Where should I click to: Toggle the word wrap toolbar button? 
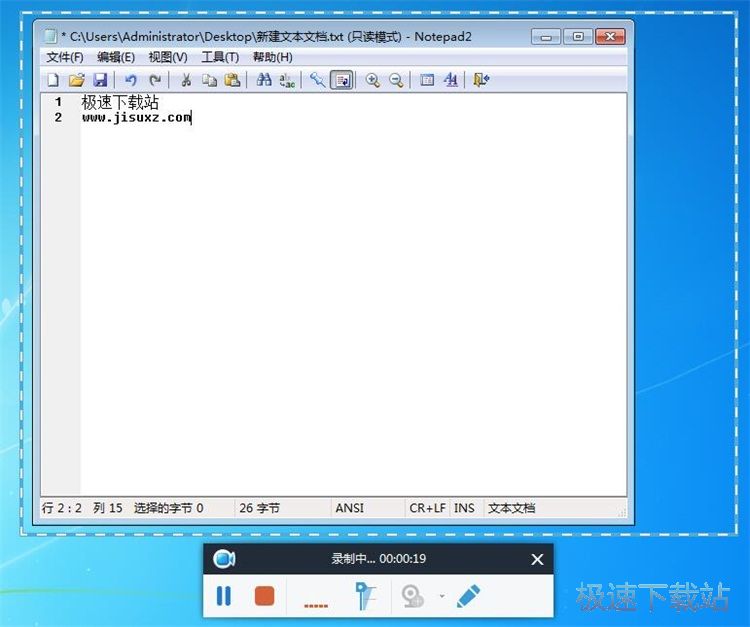[342, 80]
